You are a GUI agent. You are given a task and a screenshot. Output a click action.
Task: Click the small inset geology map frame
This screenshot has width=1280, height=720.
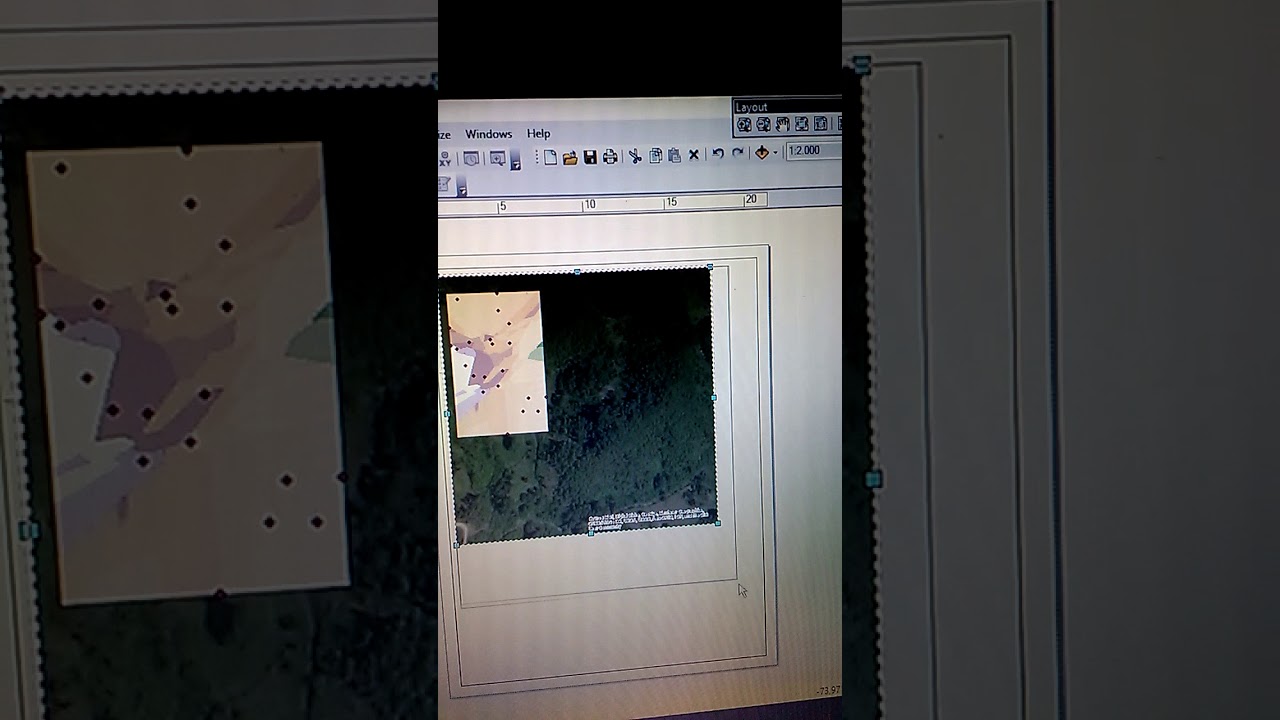pos(496,364)
